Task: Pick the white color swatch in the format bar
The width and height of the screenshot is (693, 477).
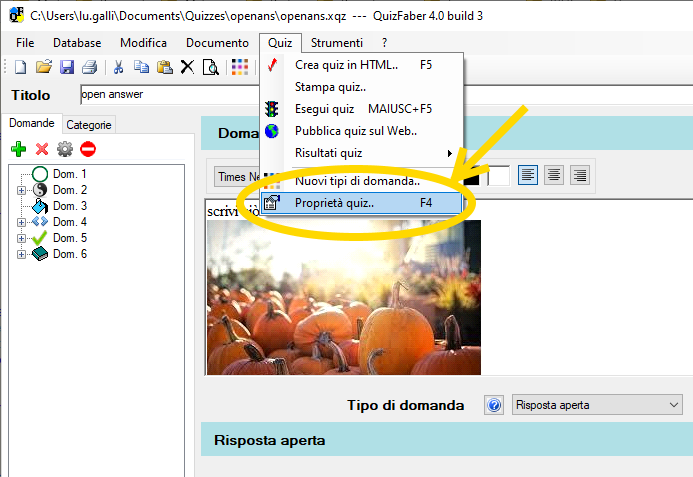Action: pos(498,175)
